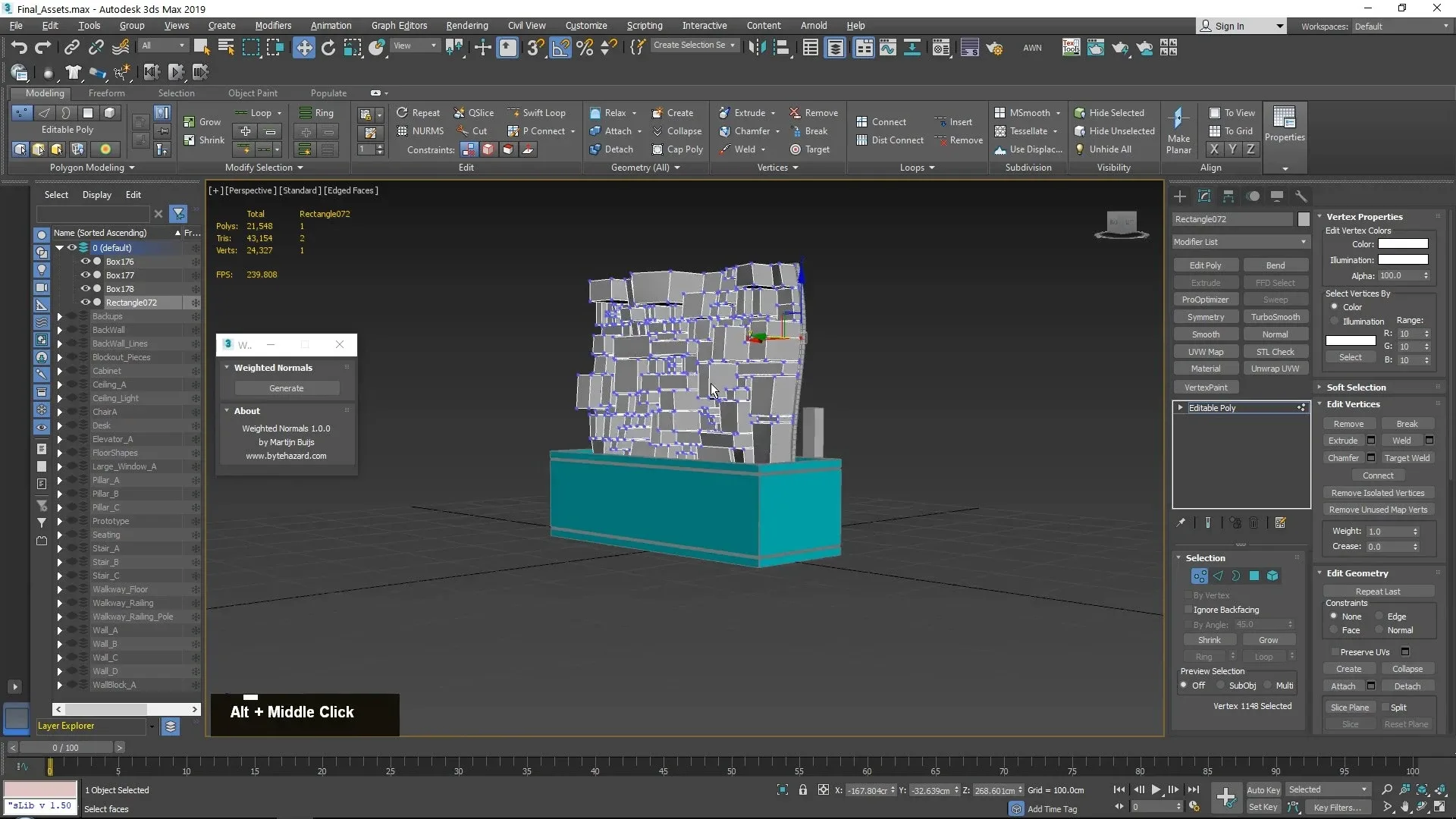
Task: Open the Graph Editors menu
Action: (399, 25)
